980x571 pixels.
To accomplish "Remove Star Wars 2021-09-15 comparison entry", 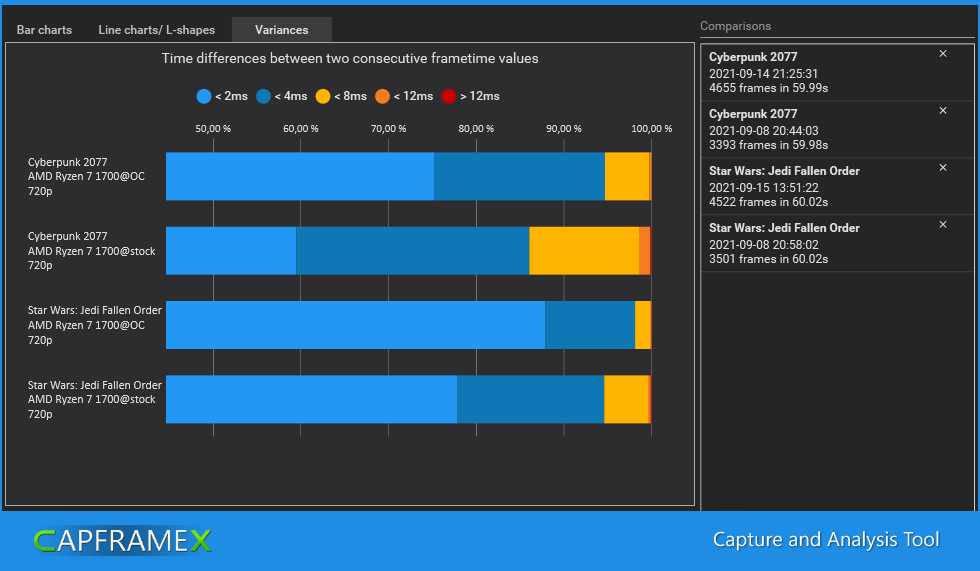I will [x=942, y=167].
